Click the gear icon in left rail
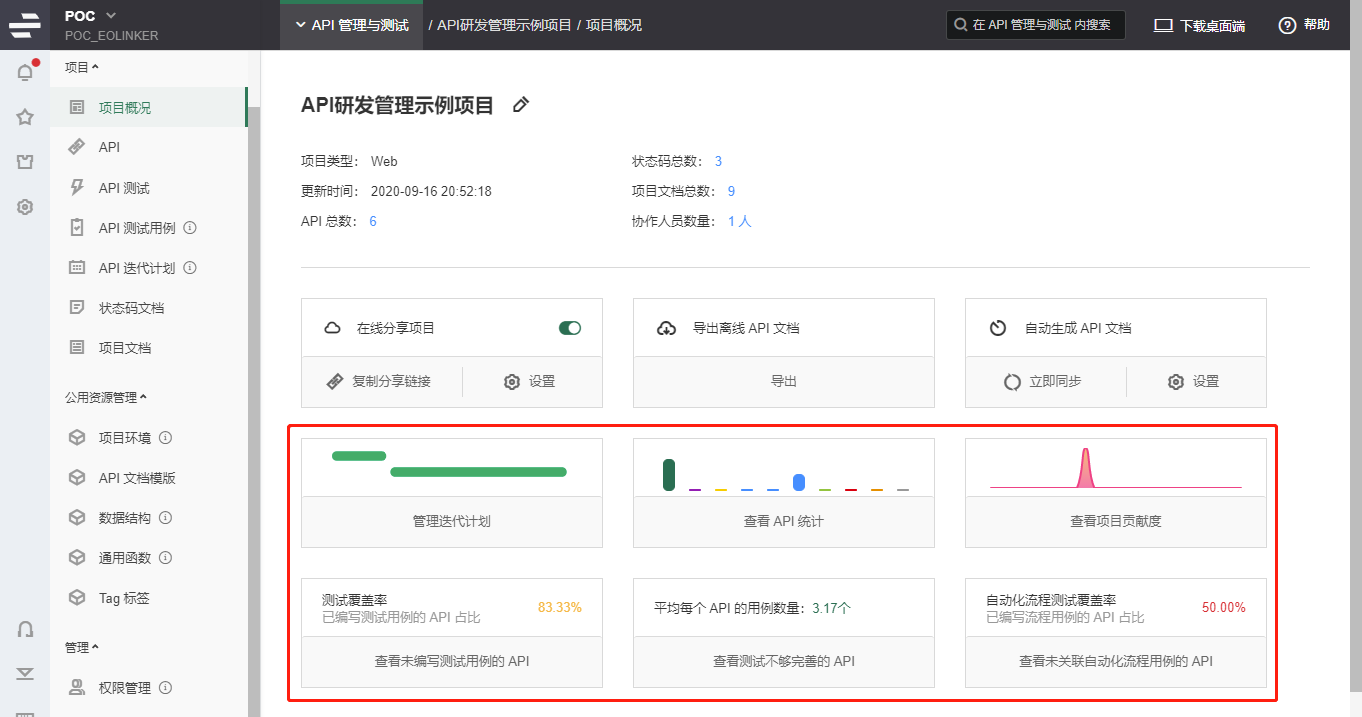Image resolution: width=1362 pixels, height=717 pixels. coord(25,207)
